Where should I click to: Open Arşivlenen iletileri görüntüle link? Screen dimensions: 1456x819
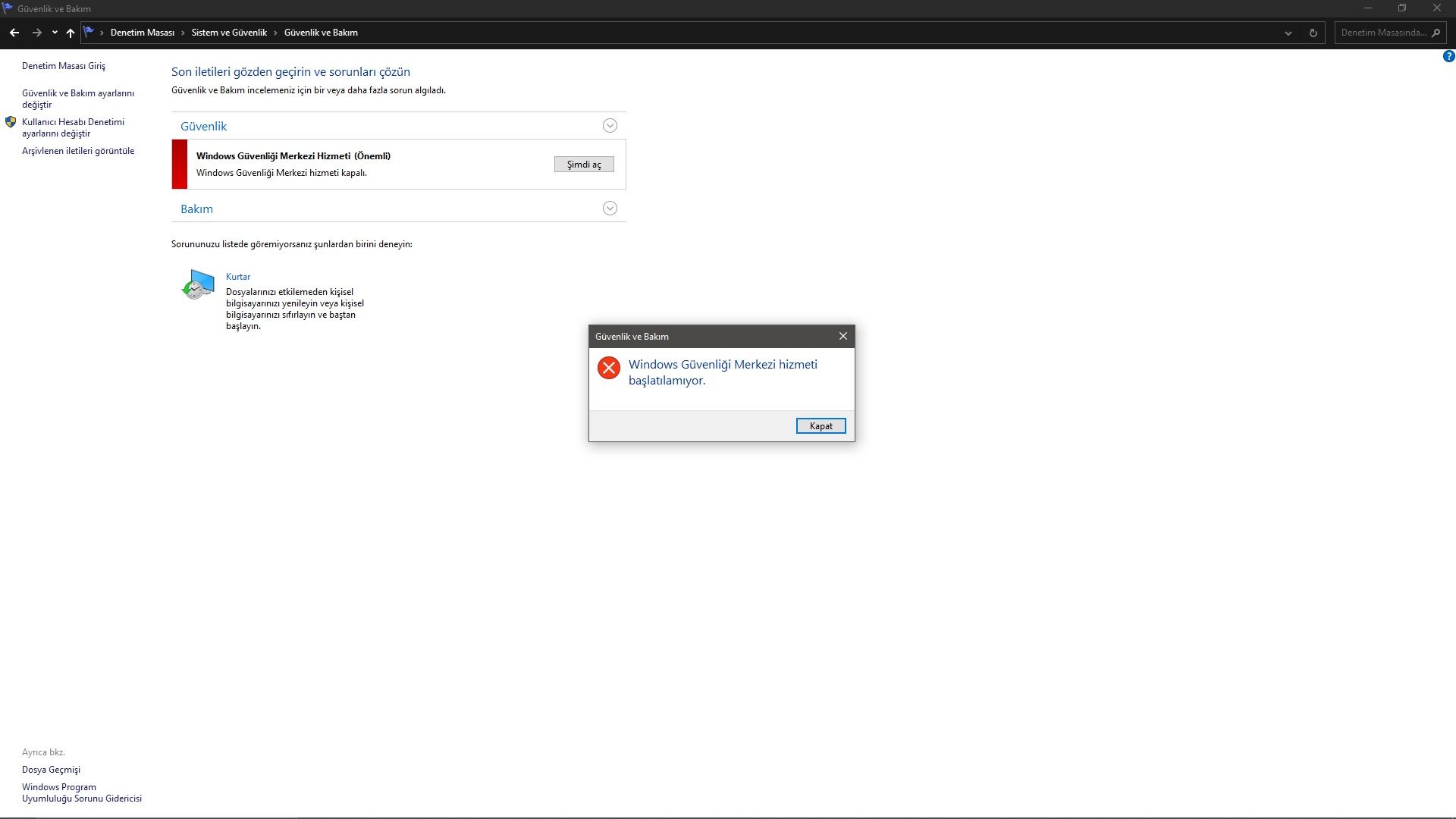click(x=78, y=151)
